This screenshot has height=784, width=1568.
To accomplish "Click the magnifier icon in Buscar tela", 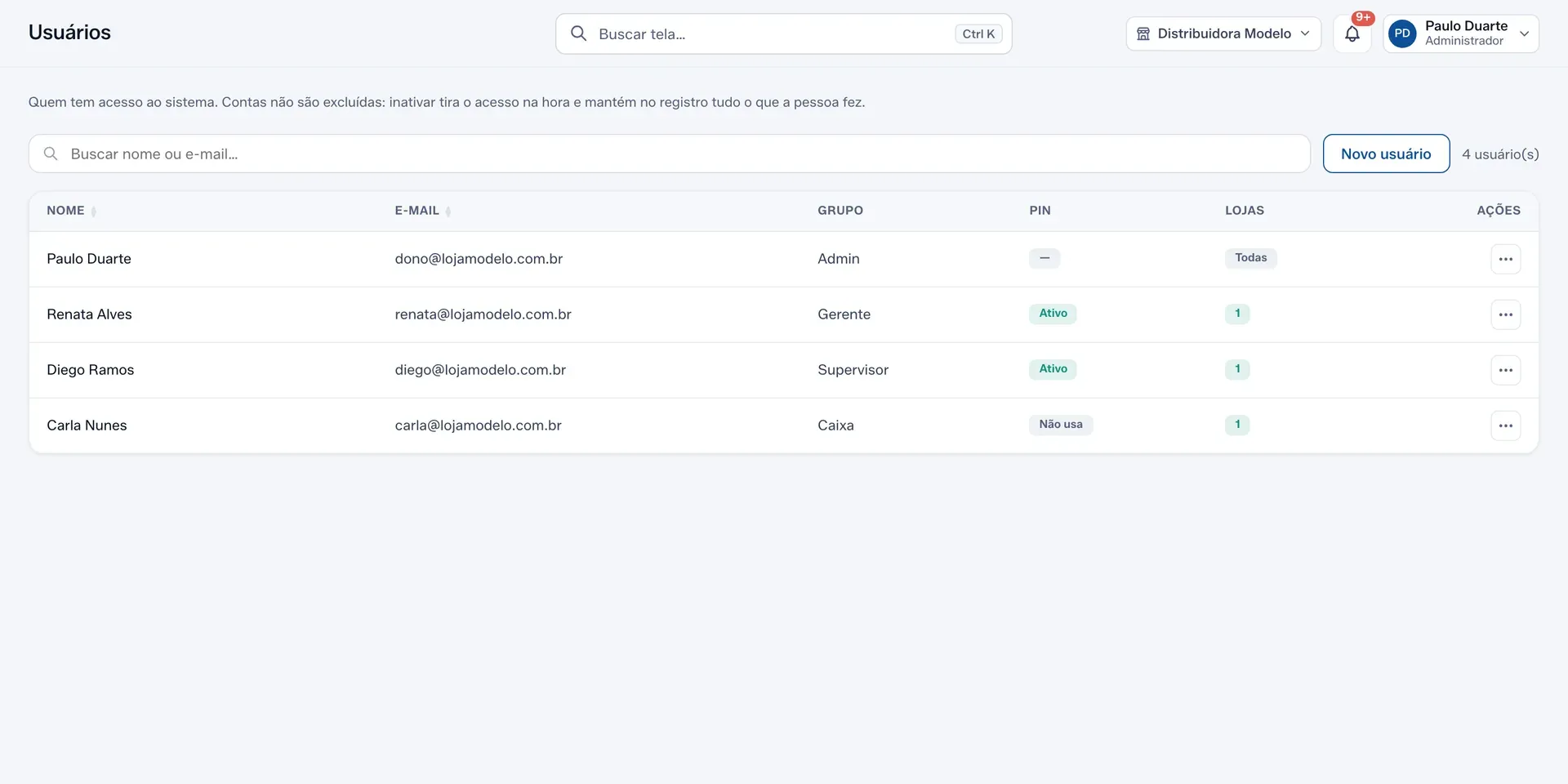I will 578,33.
